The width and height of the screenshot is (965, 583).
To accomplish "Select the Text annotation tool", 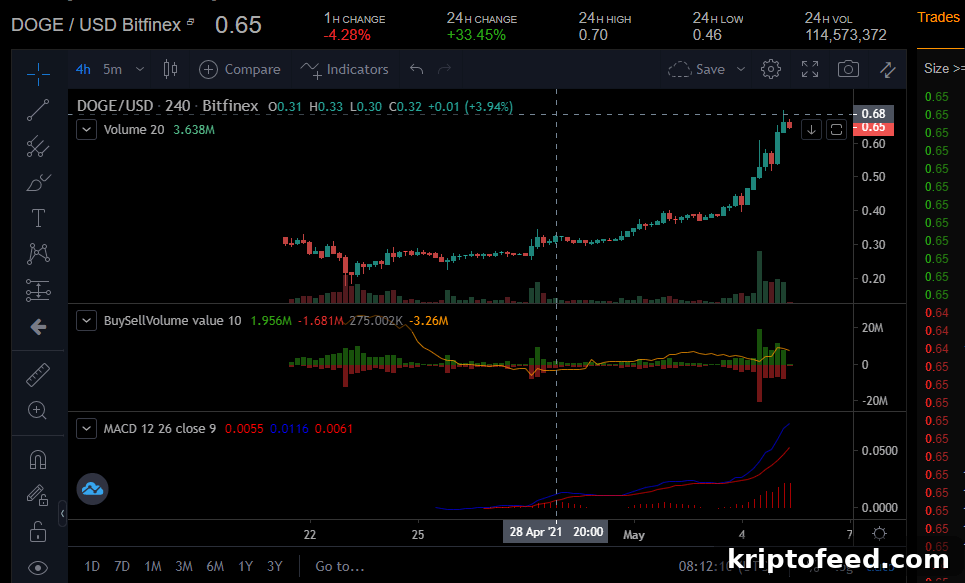I will point(38,218).
